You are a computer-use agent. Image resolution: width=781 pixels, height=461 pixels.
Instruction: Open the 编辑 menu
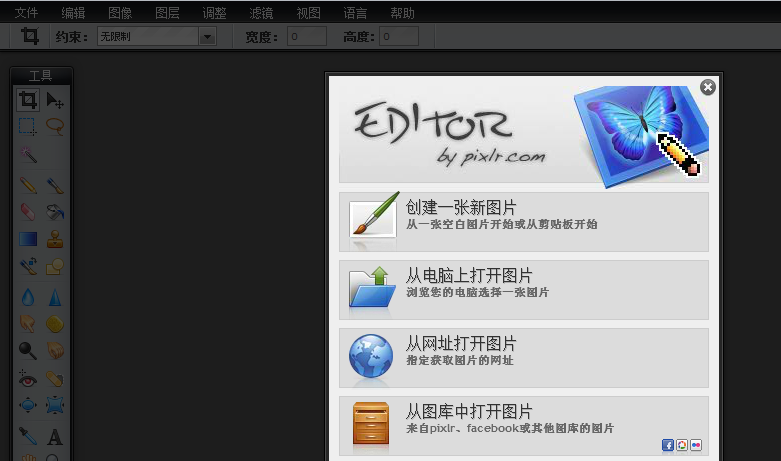coord(73,12)
